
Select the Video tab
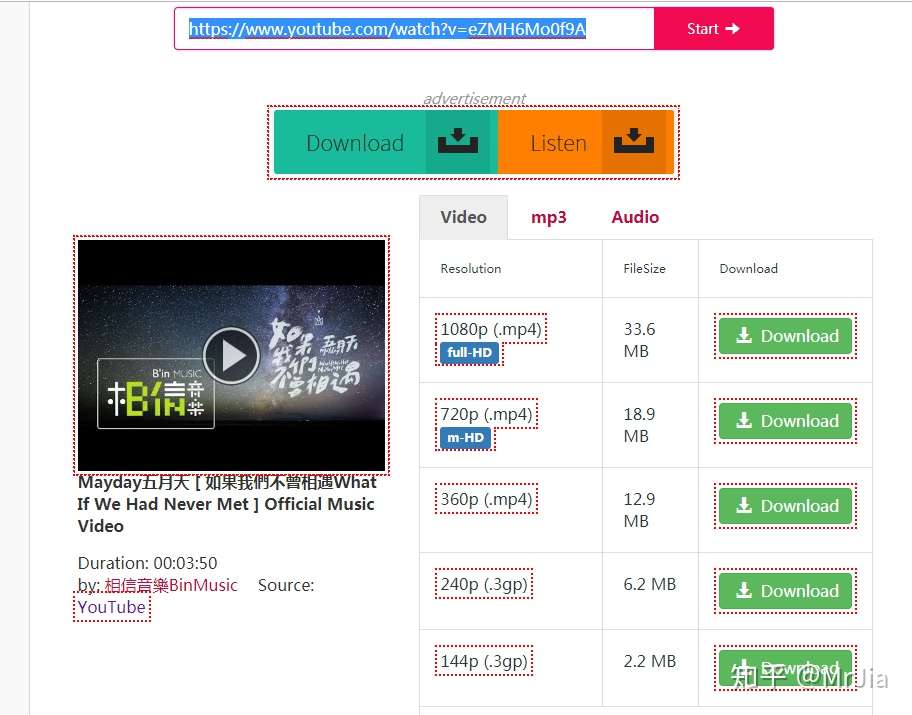(x=463, y=217)
